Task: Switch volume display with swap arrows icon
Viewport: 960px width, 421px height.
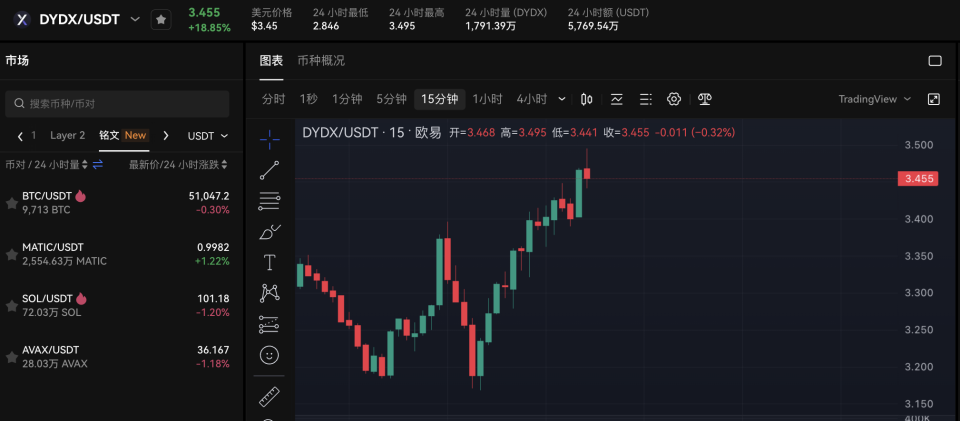Action: (98, 165)
